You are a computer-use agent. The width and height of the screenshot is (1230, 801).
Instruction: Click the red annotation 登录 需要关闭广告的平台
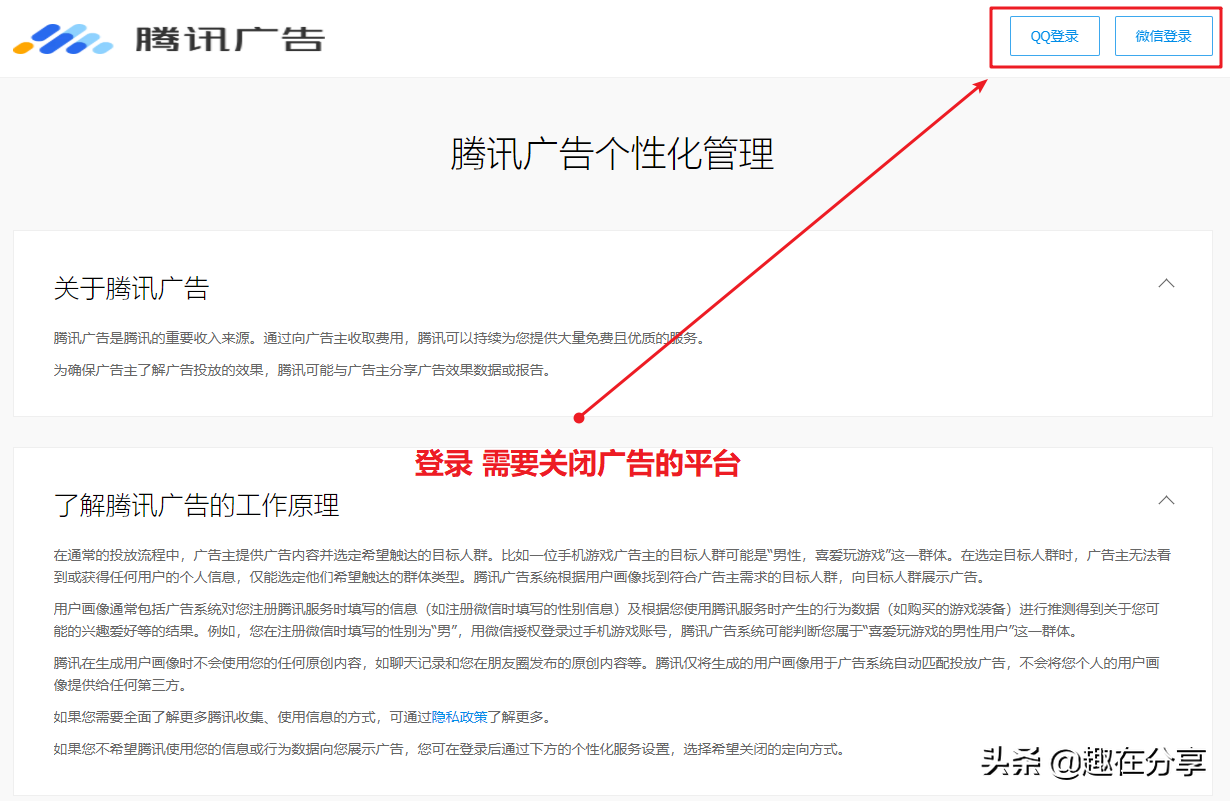click(x=576, y=464)
